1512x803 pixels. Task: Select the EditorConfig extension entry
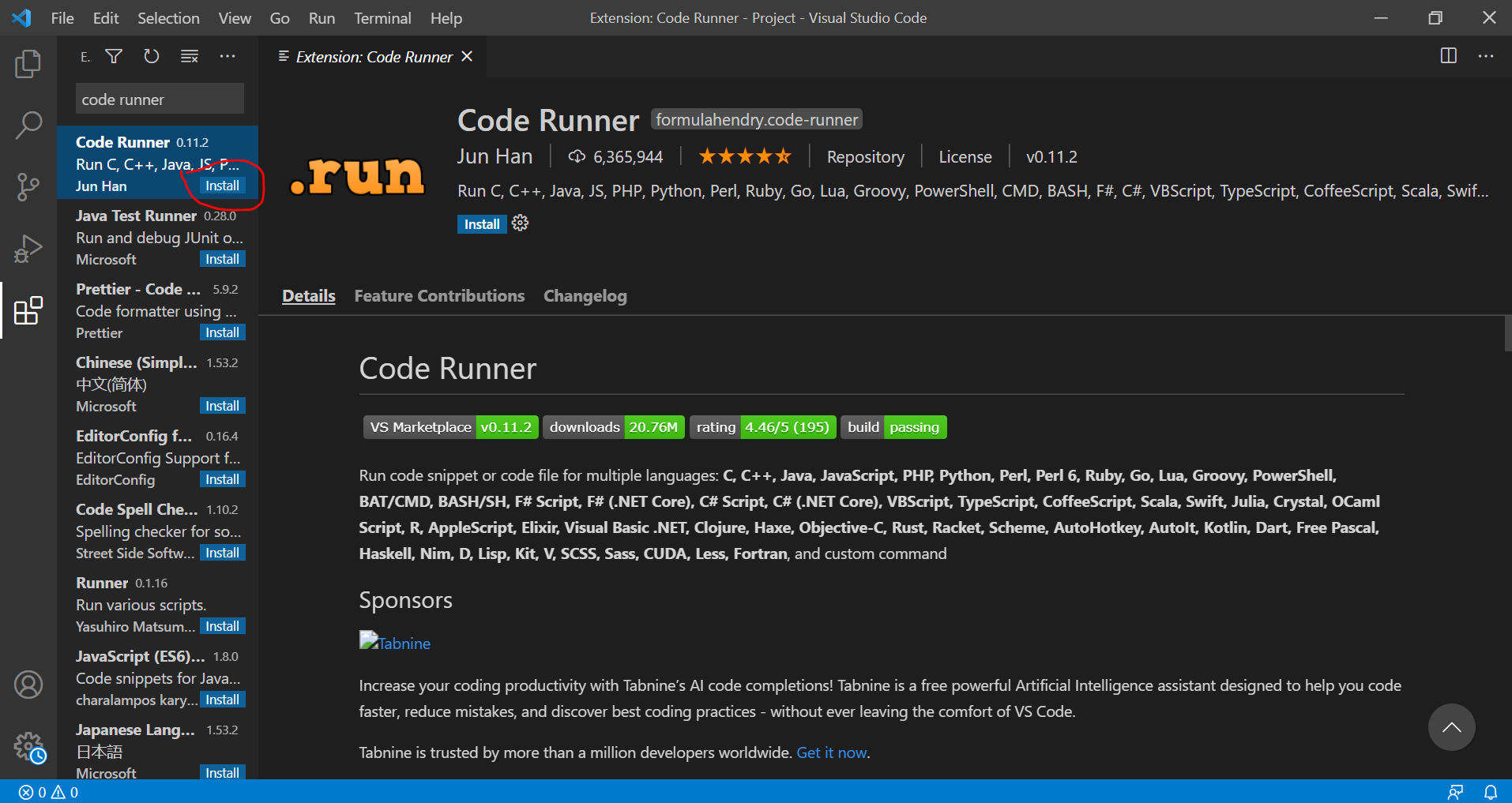(157, 457)
